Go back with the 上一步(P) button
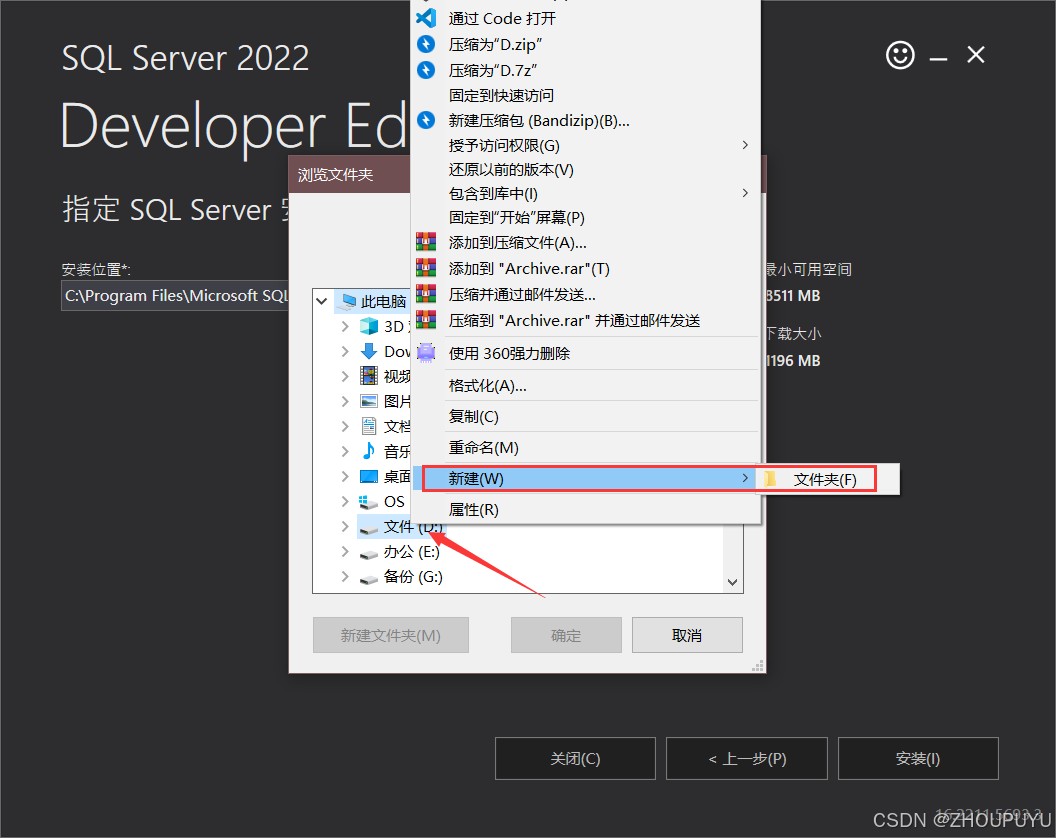This screenshot has height=838, width=1056. [747, 759]
